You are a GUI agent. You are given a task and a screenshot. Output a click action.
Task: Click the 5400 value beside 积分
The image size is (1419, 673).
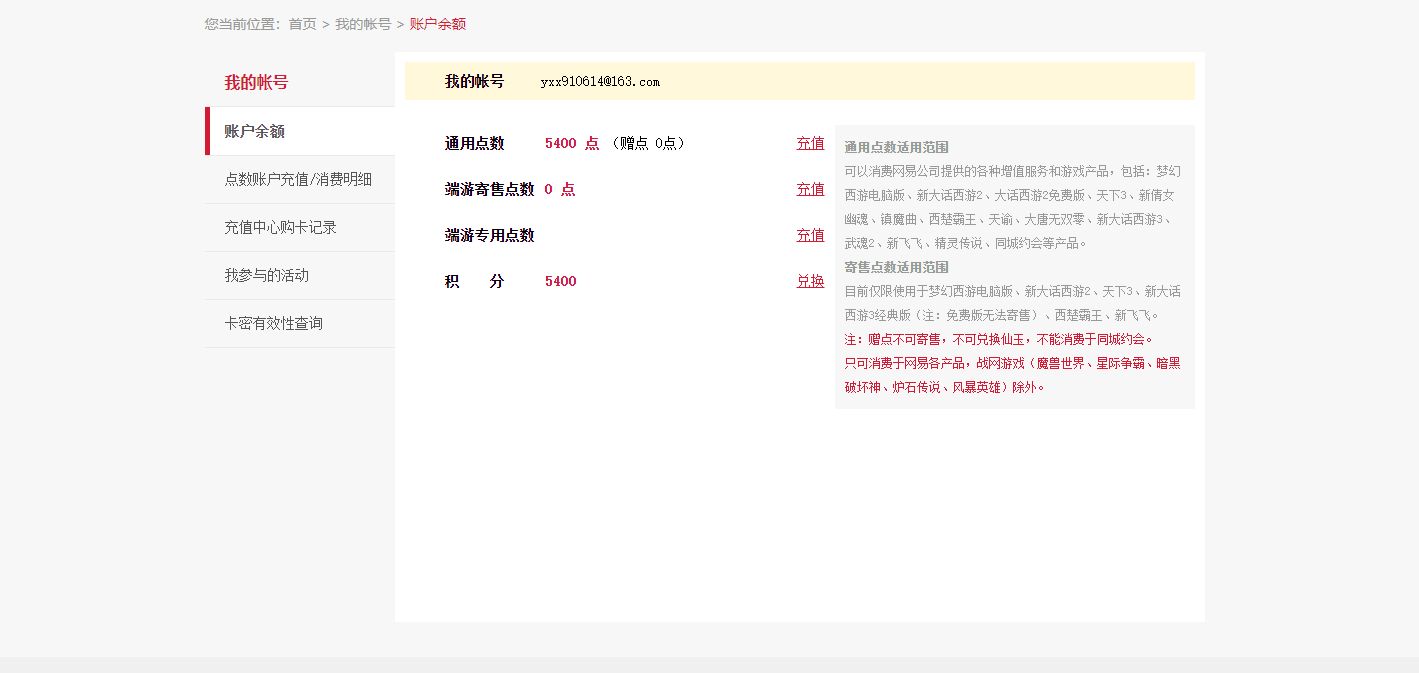coord(561,281)
